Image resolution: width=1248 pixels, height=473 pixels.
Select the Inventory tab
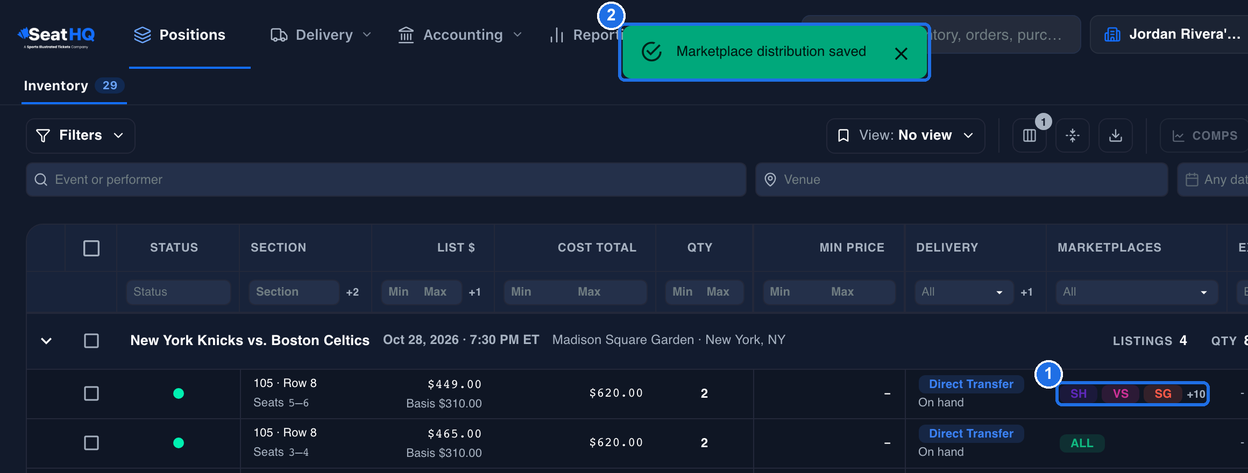click(x=73, y=86)
